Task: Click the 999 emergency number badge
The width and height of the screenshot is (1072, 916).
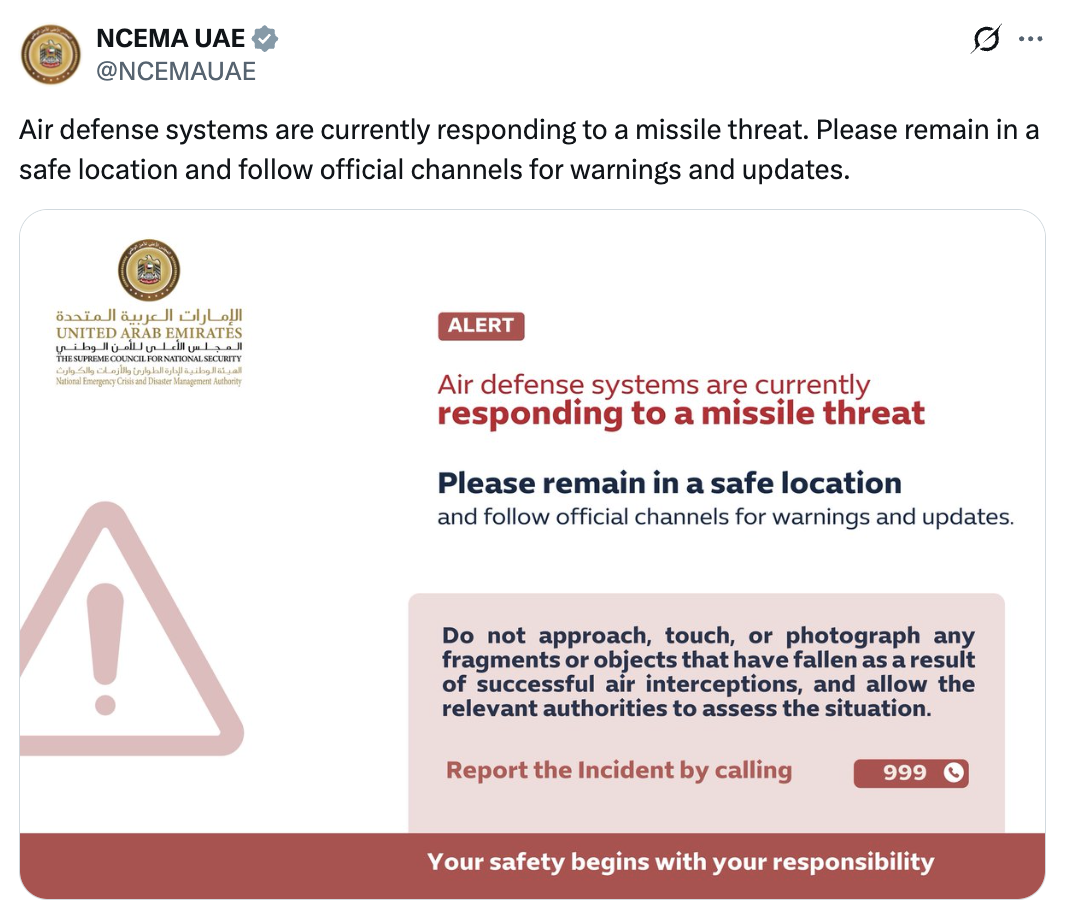Action: [x=904, y=773]
